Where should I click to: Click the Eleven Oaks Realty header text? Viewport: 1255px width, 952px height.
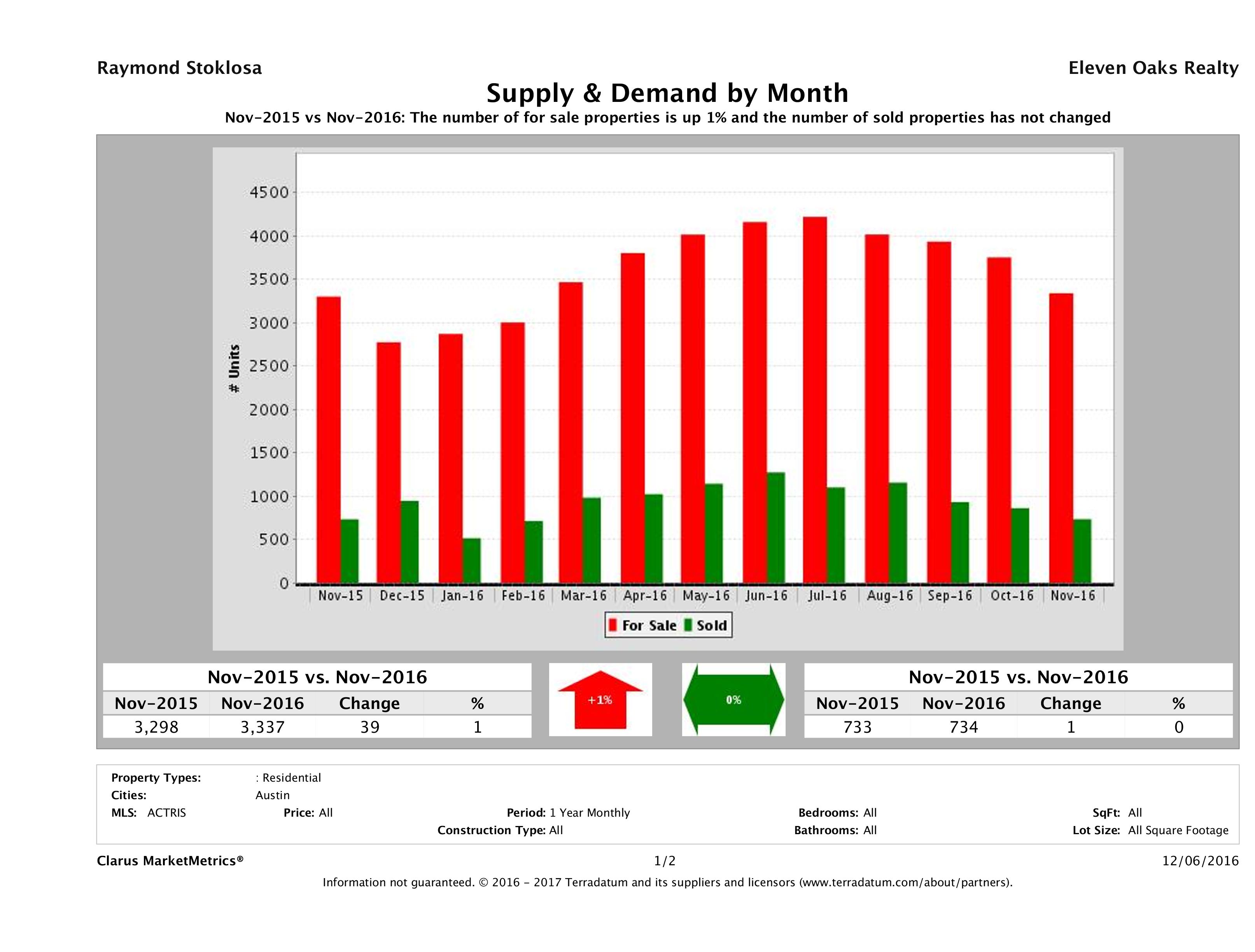[1153, 68]
